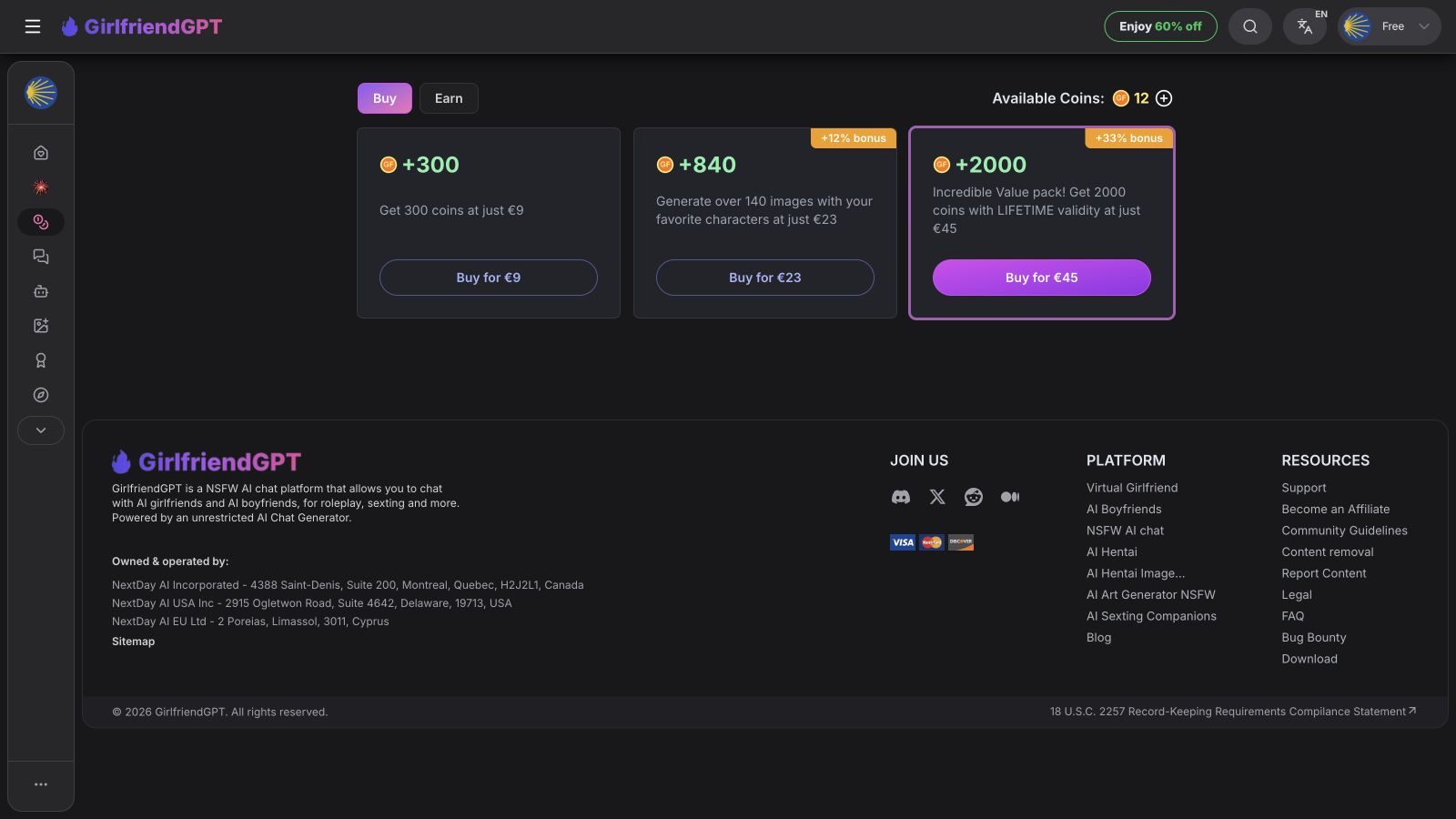Image resolution: width=1456 pixels, height=819 pixels.
Task: Open the search icon button
Action: pos(1250,26)
